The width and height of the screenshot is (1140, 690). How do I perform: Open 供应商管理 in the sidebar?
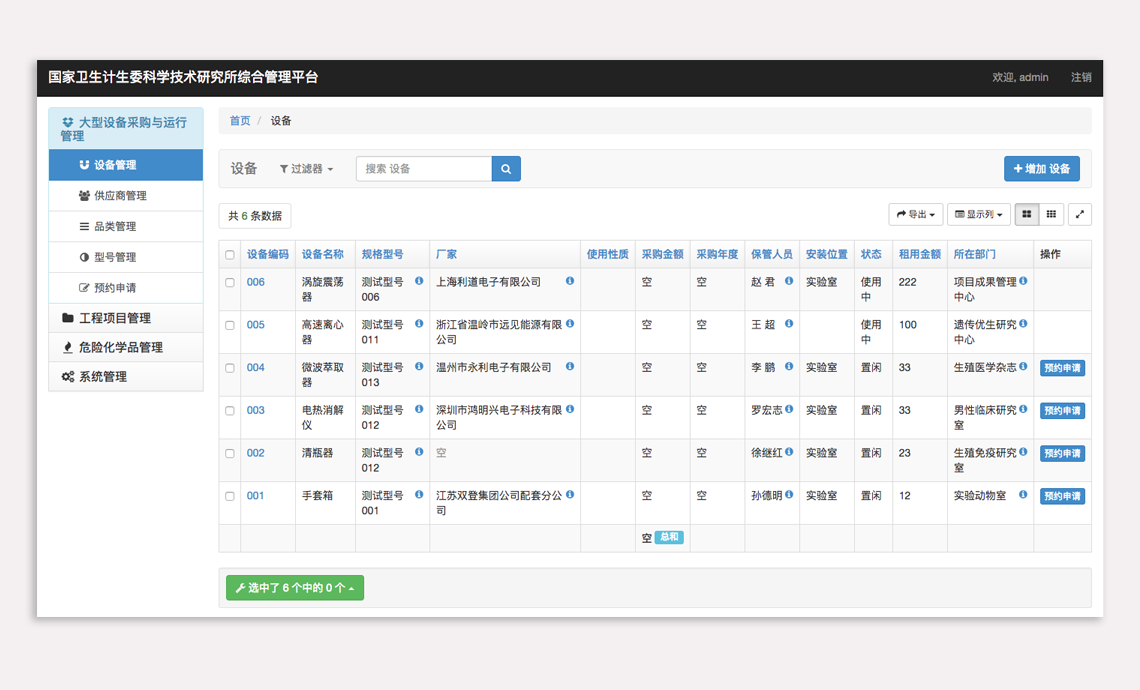(x=120, y=196)
